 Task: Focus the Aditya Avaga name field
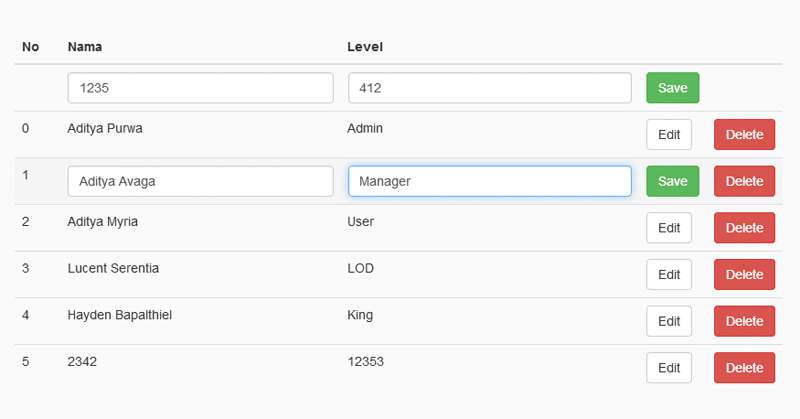point(200,181)
